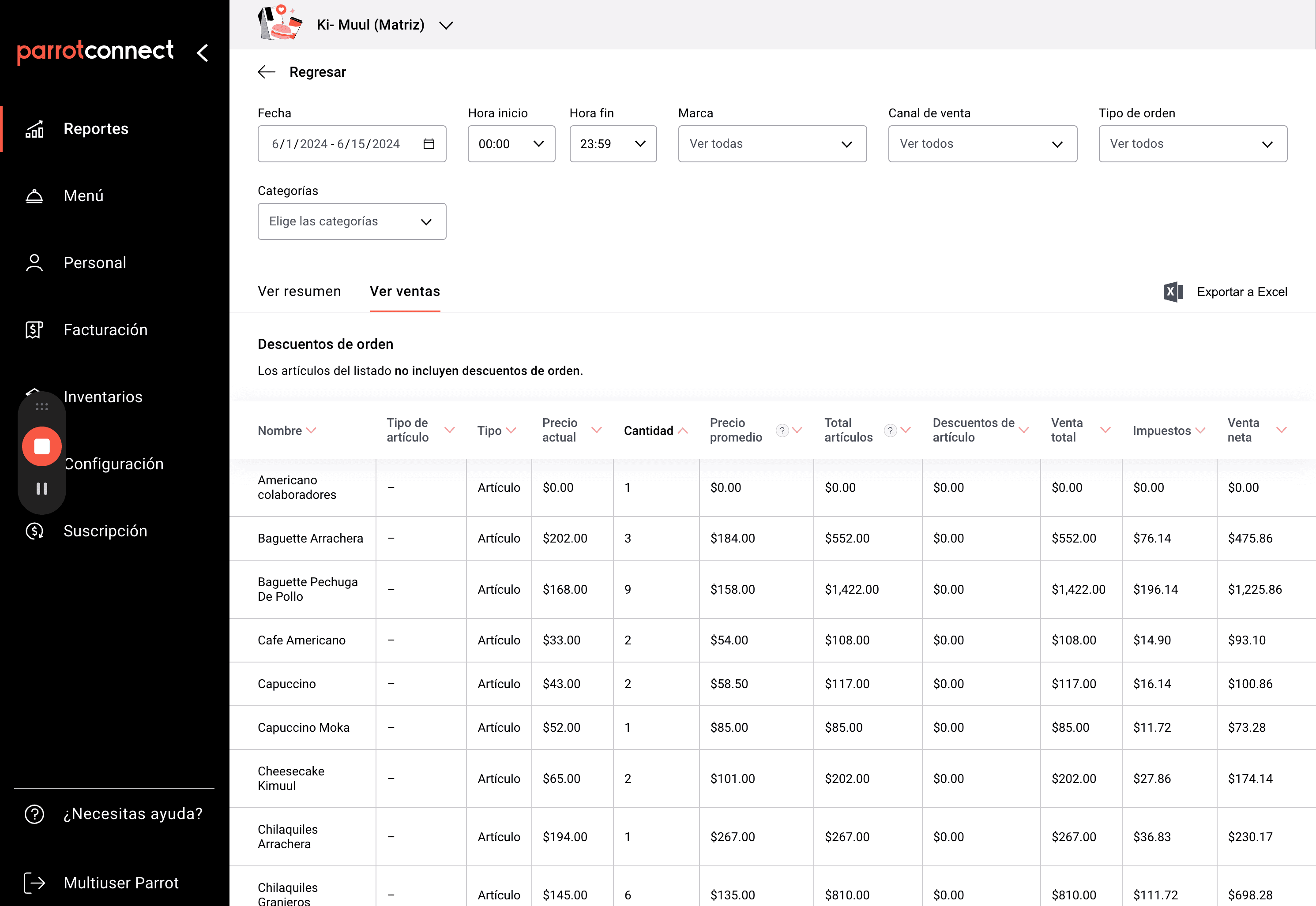Open the Canal de venta dropdown
Image resolution: width=1316 pixels, height=906 pixels.
982,144
